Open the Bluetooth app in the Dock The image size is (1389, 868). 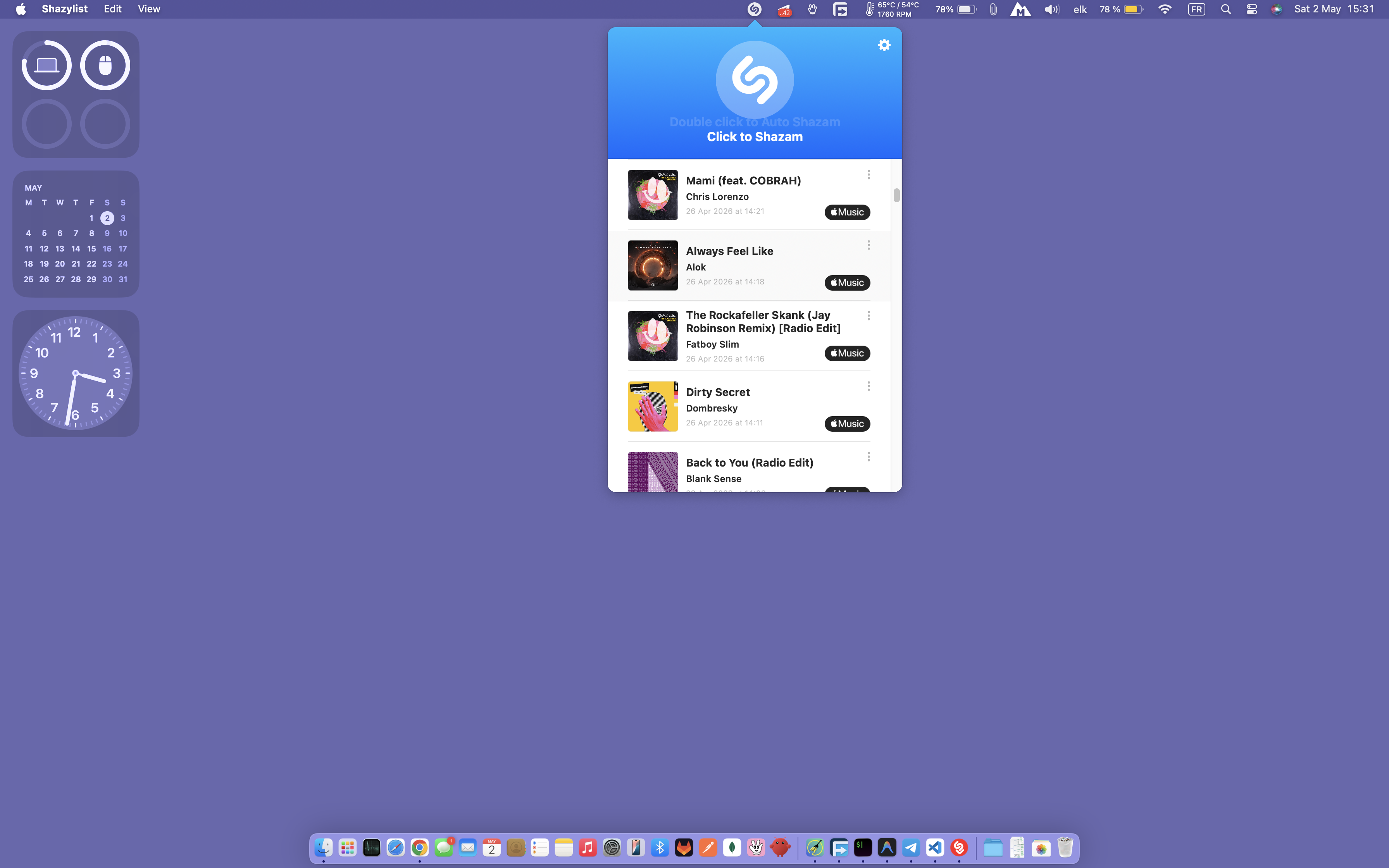[660, 847]
